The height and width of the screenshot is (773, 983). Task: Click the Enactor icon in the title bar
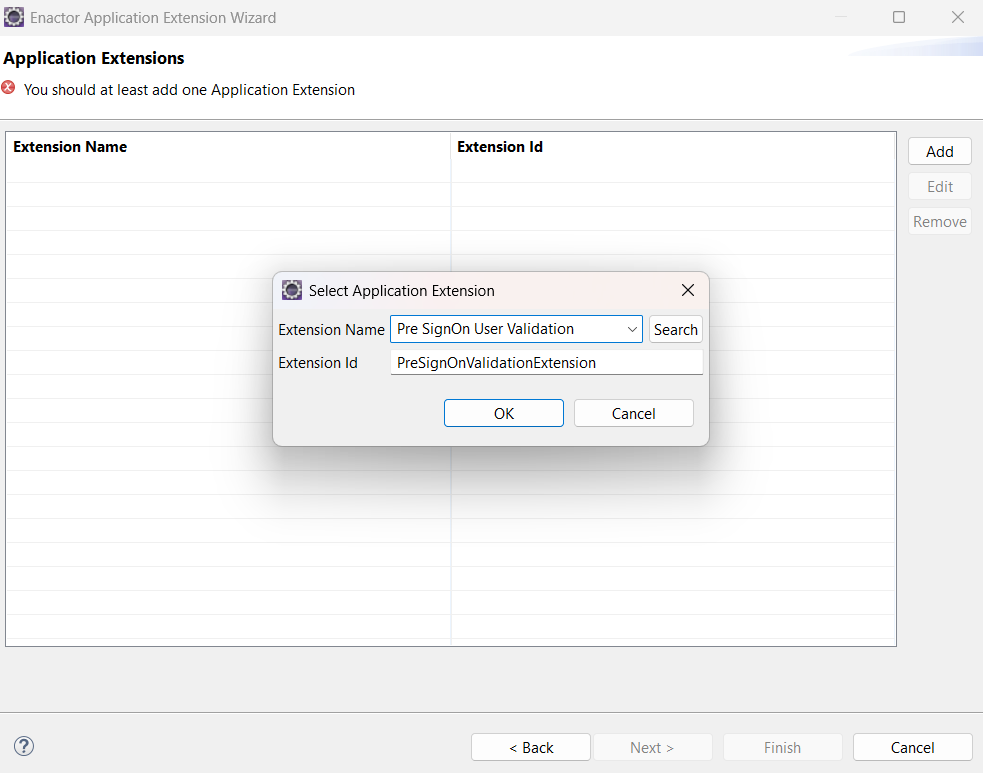tap(13, 17)
